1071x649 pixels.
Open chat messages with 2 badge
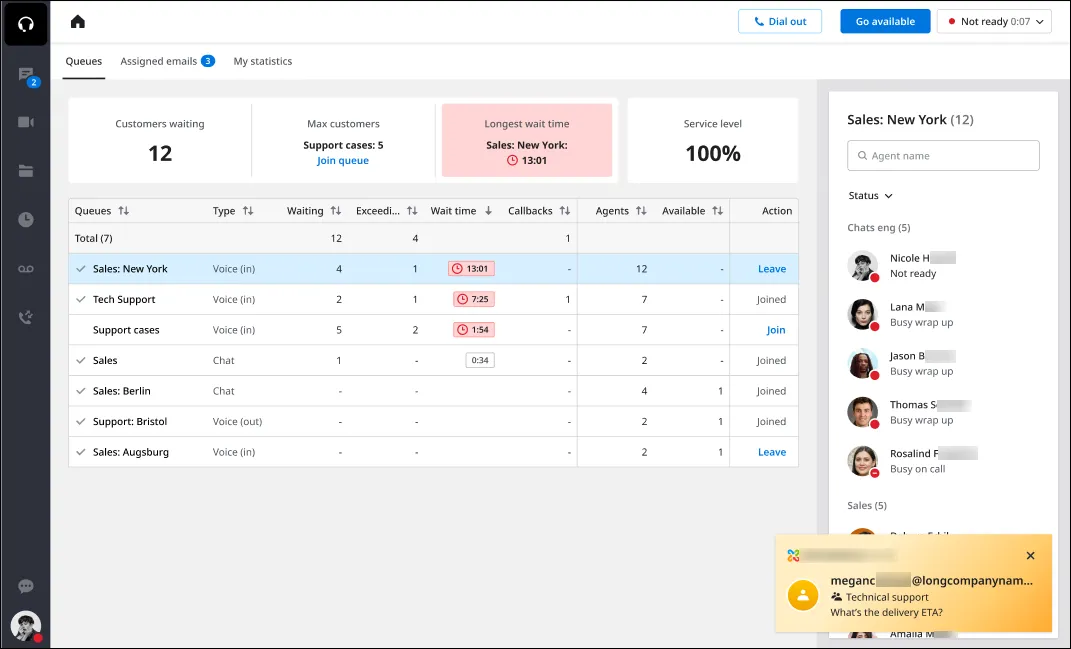coord(27,76)
